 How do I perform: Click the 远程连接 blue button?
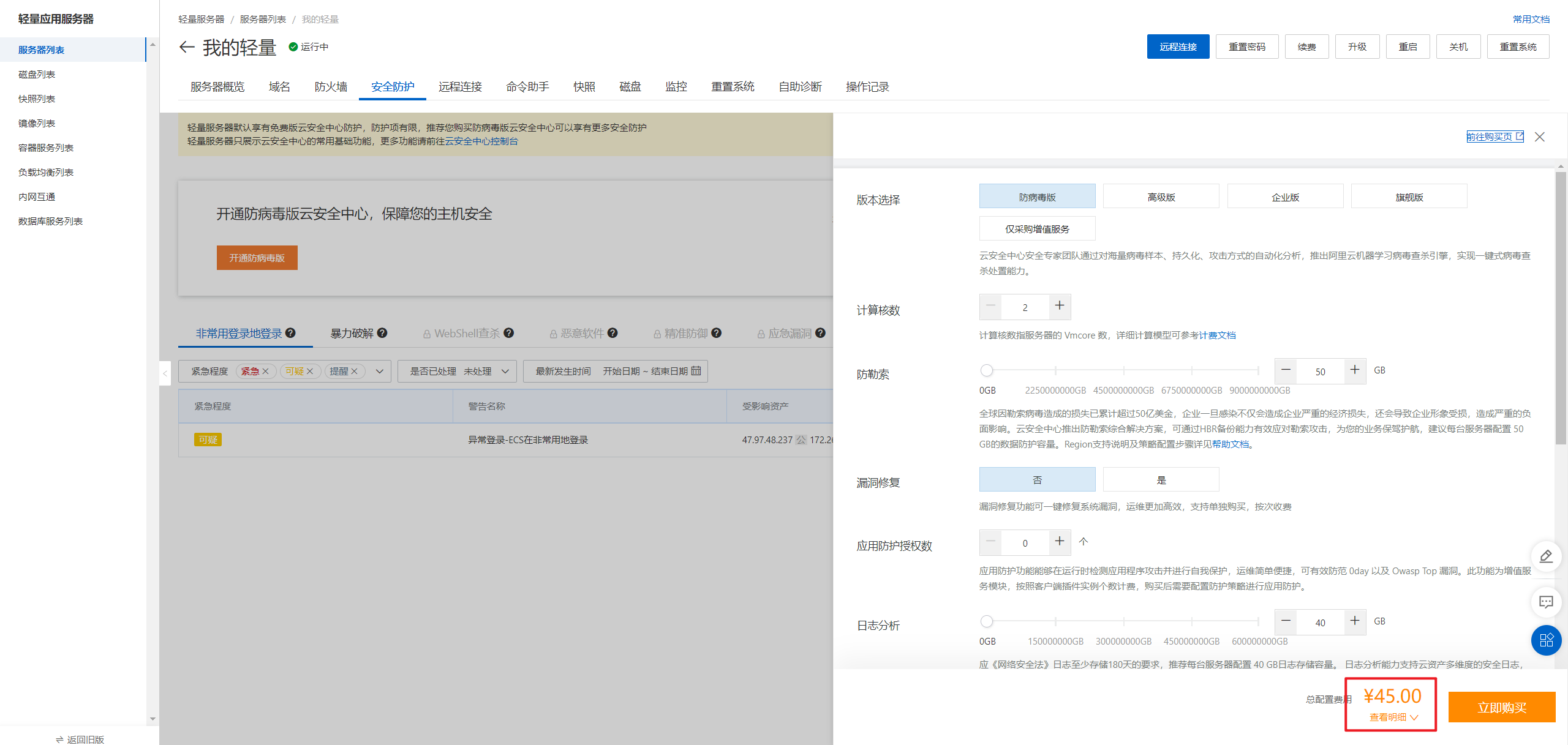point(1178,47)
